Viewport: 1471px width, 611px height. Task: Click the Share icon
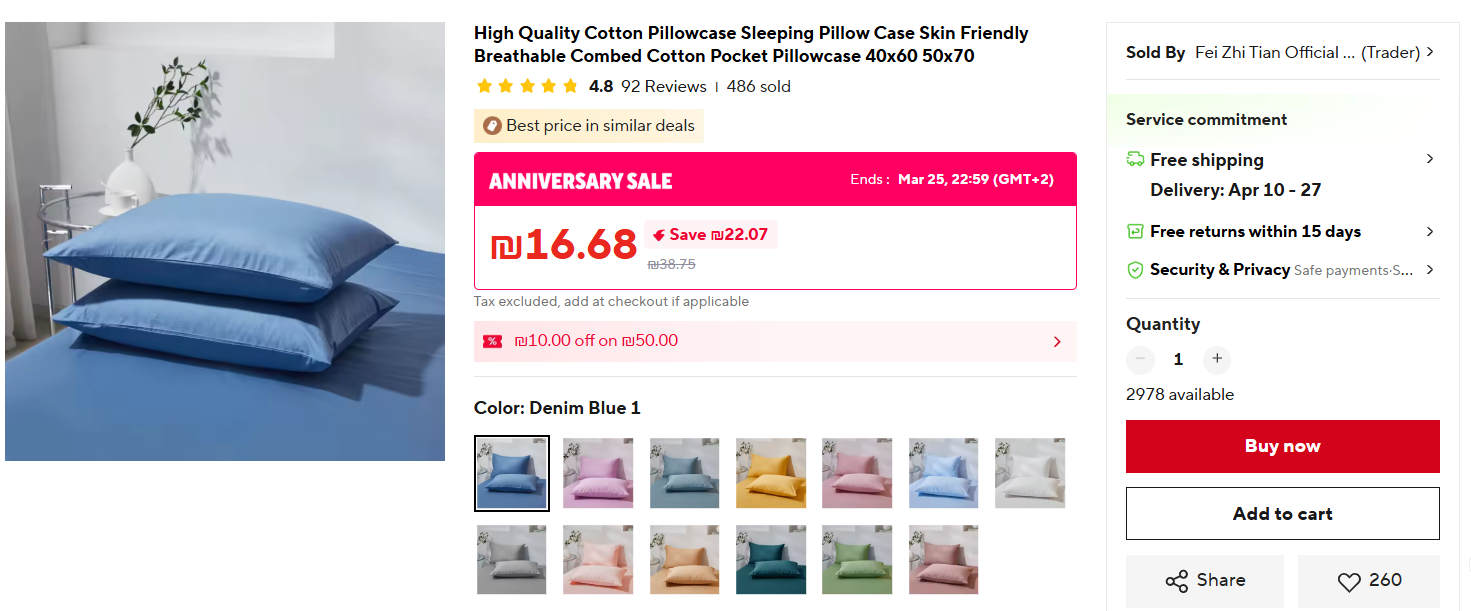pyautogui.click(x=1177, y=581)
